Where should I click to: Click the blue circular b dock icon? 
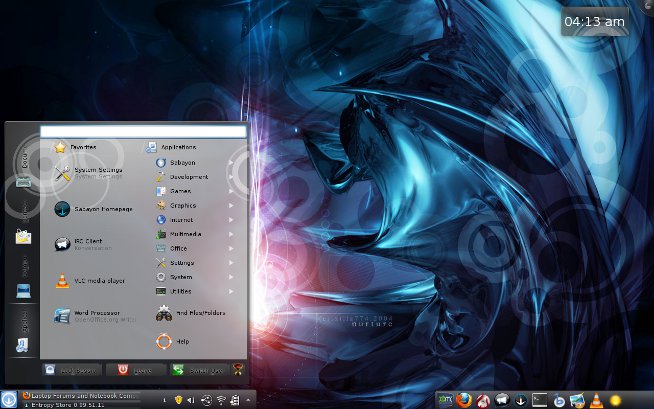pos(559,401)
